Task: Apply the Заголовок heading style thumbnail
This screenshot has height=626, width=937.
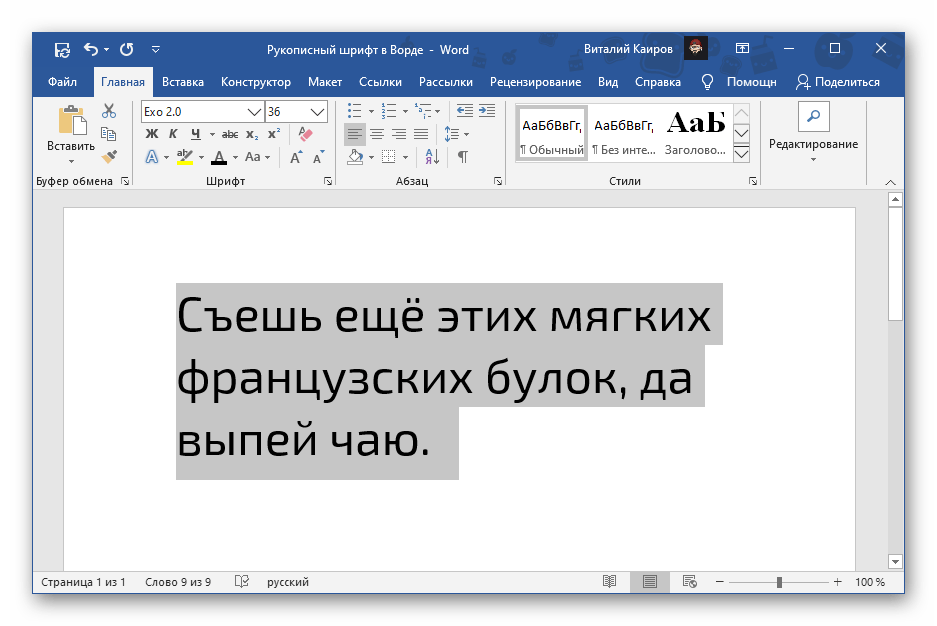Action: (695, 132)
